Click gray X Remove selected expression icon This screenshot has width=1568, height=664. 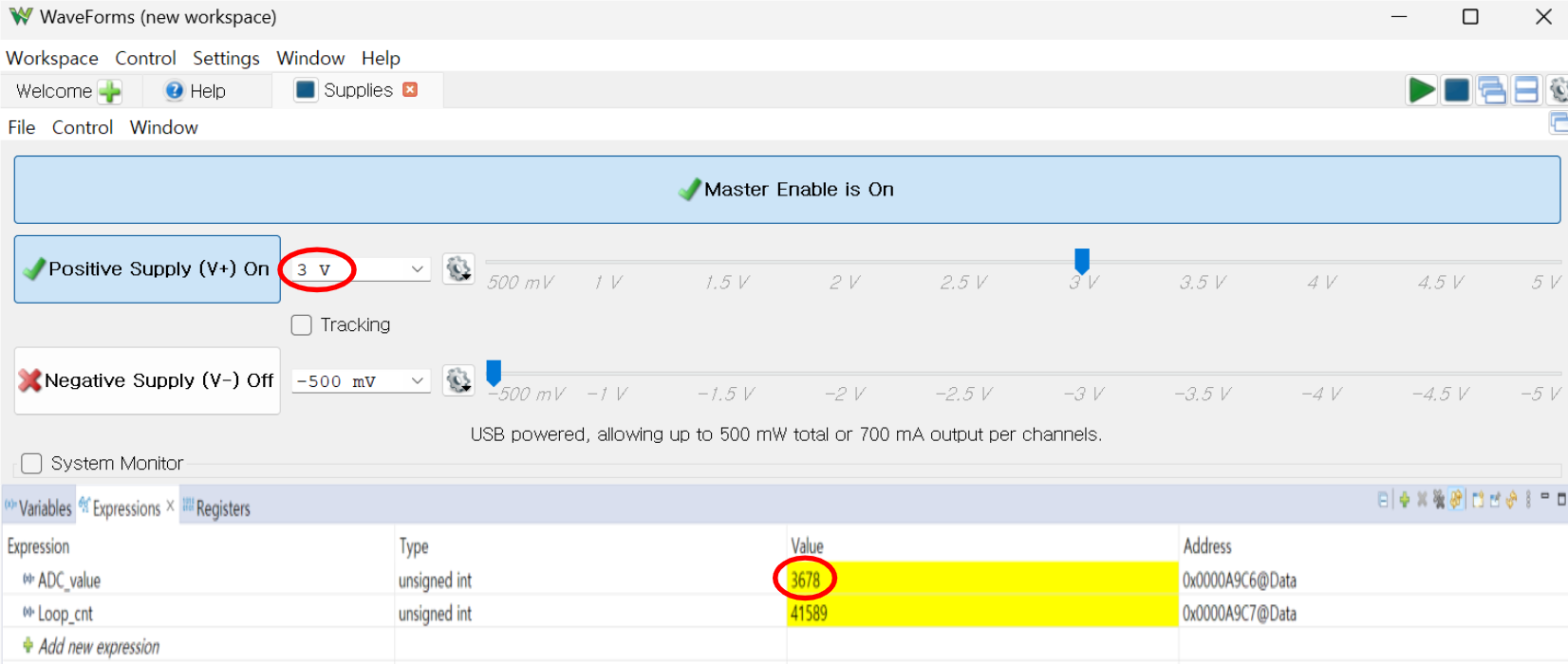[1422, 500]
